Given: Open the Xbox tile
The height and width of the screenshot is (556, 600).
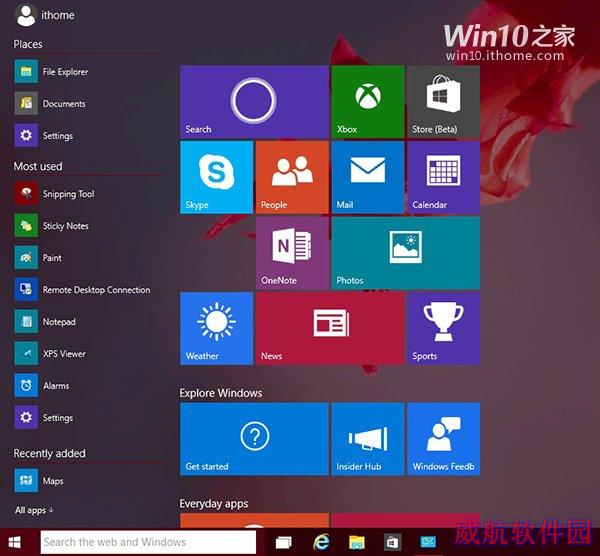Looking at the screenshot, I should (368, 101).
